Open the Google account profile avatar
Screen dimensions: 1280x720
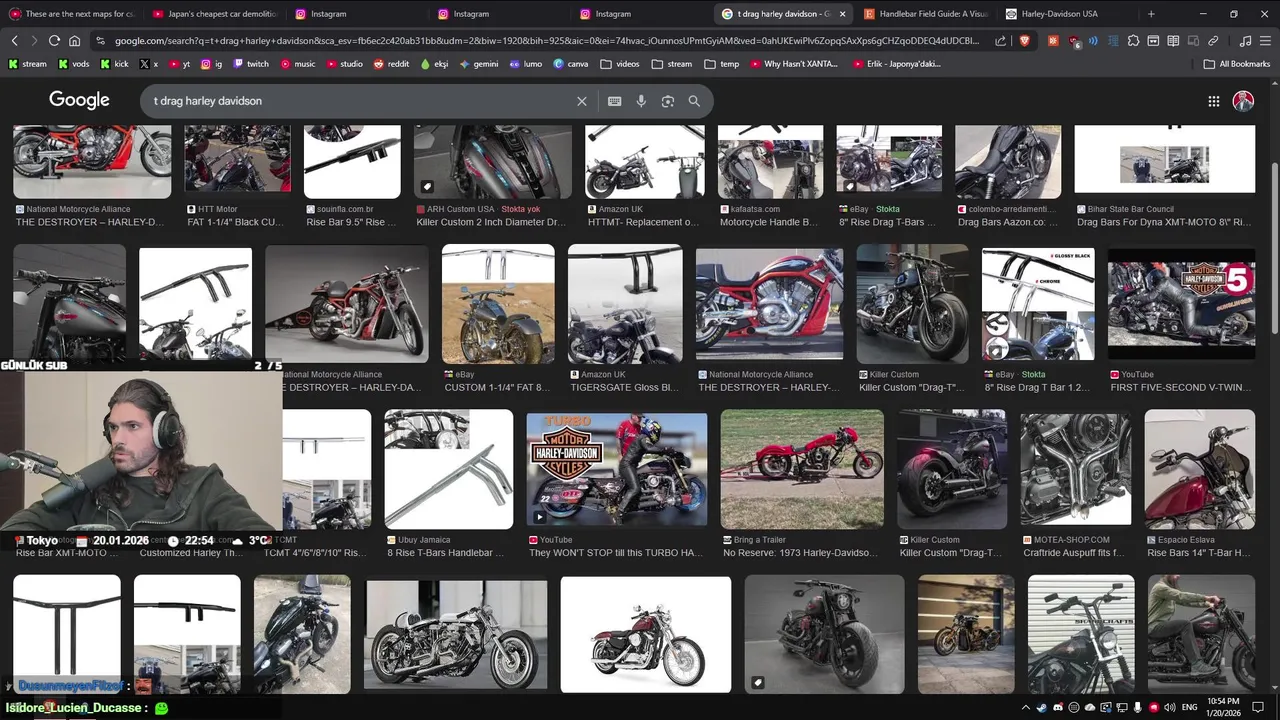point(1243,101)
